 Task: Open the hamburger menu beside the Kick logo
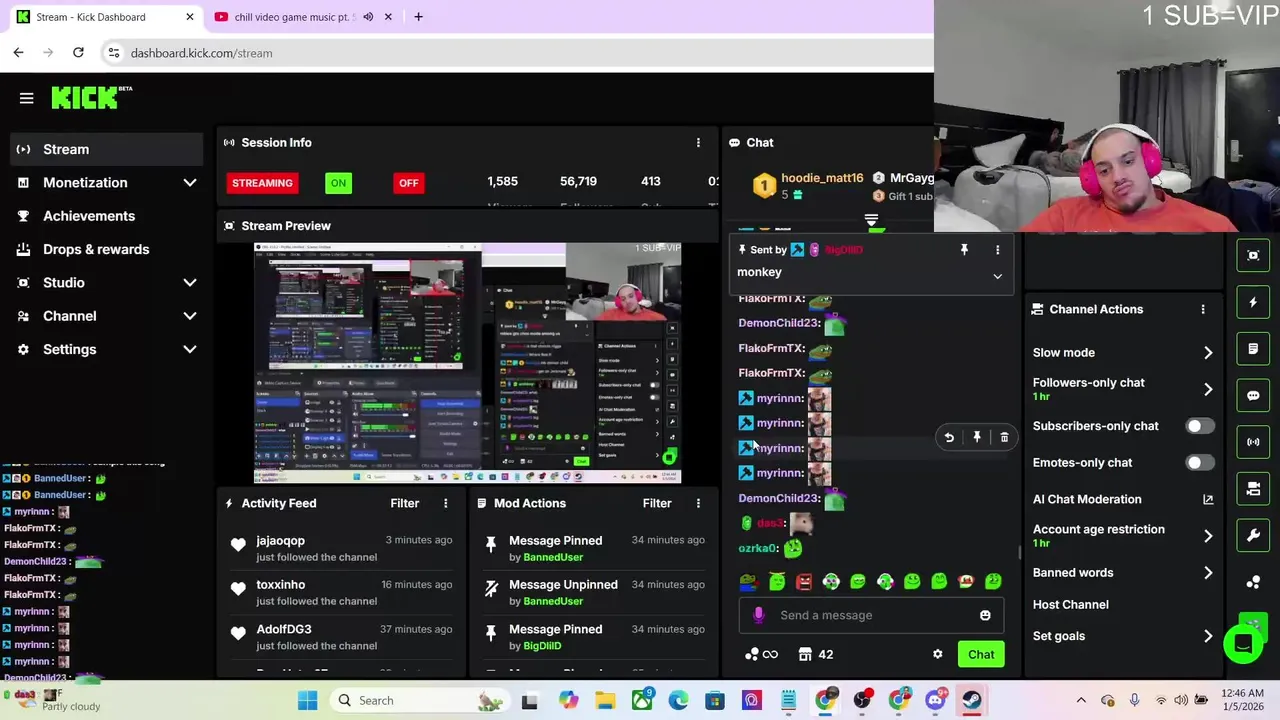pos(27,98)
